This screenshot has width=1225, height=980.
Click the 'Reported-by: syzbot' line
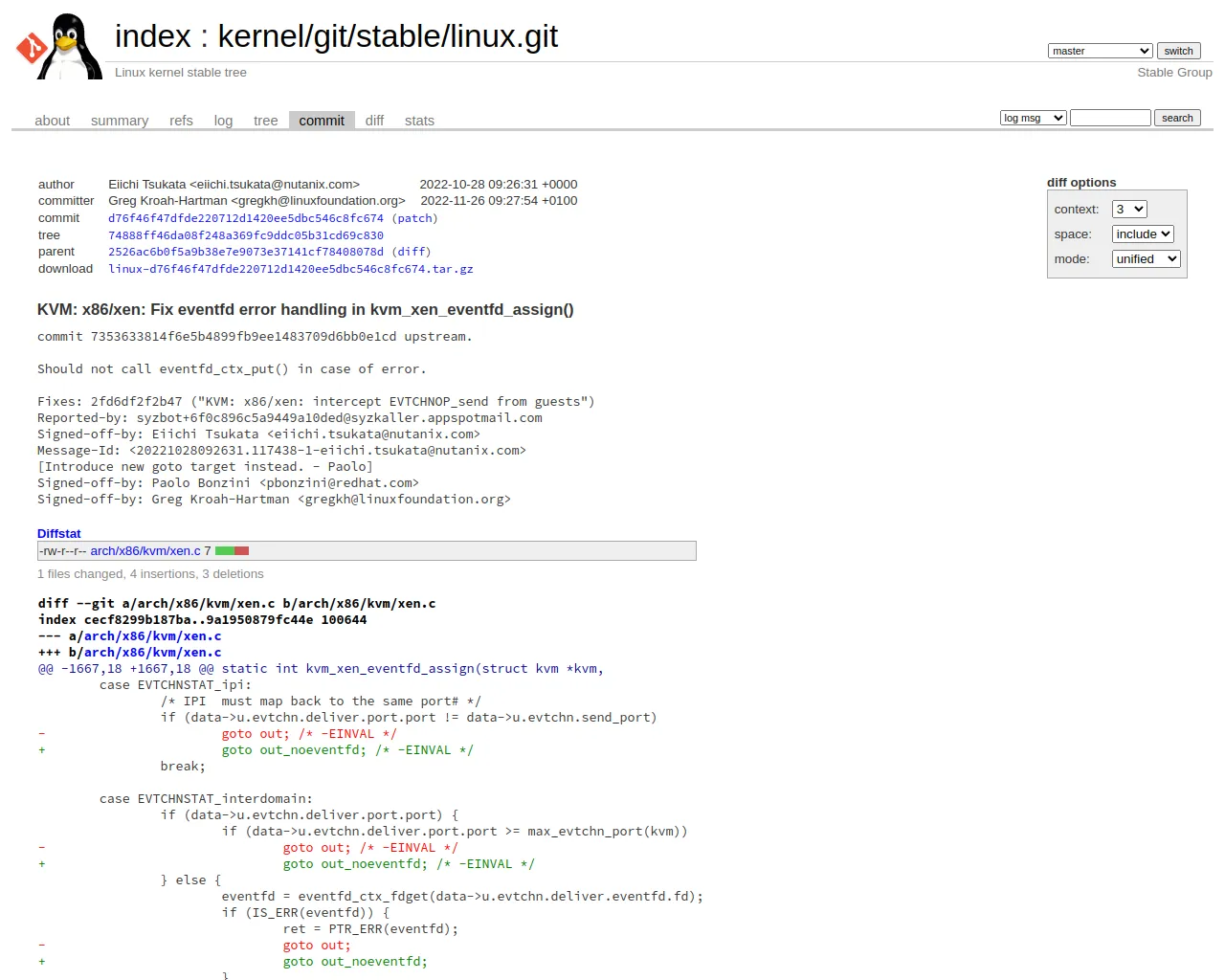pyautogui.click(x=290, y=418)
